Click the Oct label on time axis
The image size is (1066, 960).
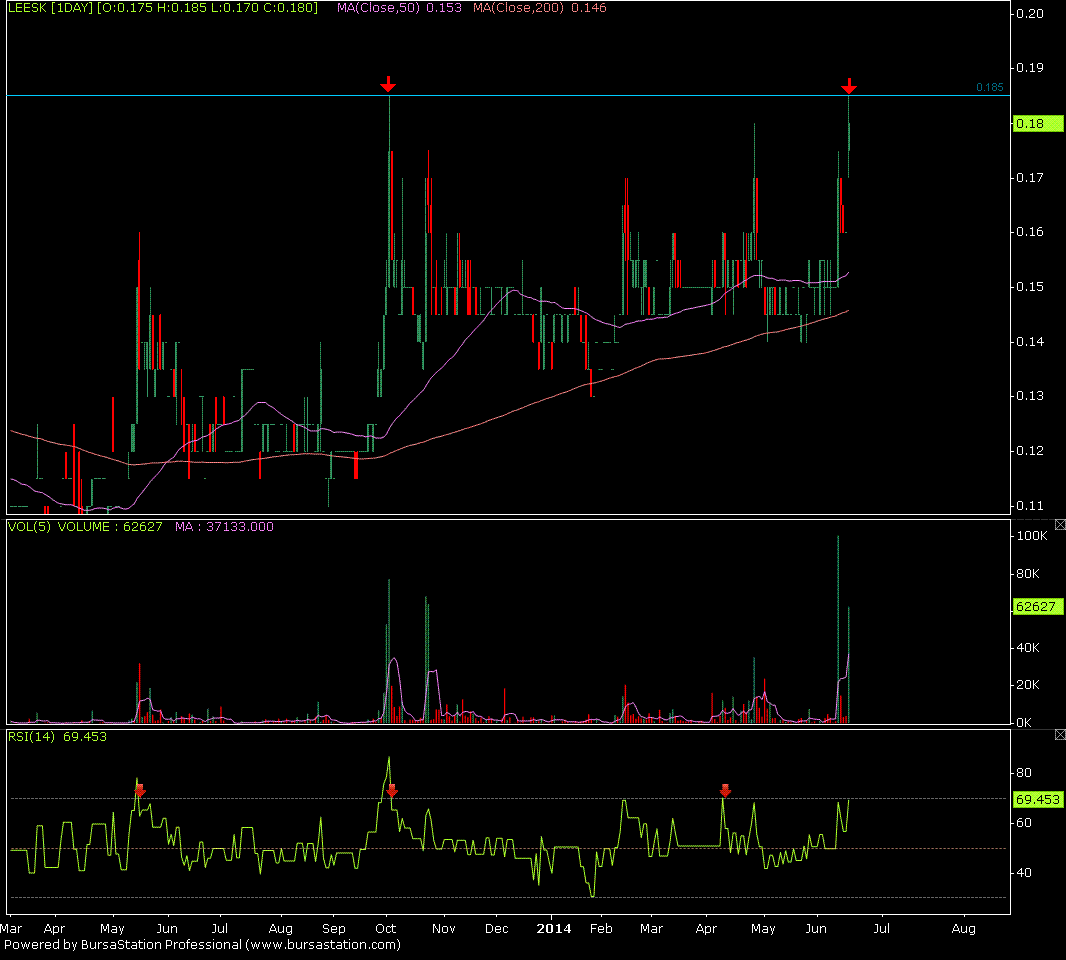386,929
